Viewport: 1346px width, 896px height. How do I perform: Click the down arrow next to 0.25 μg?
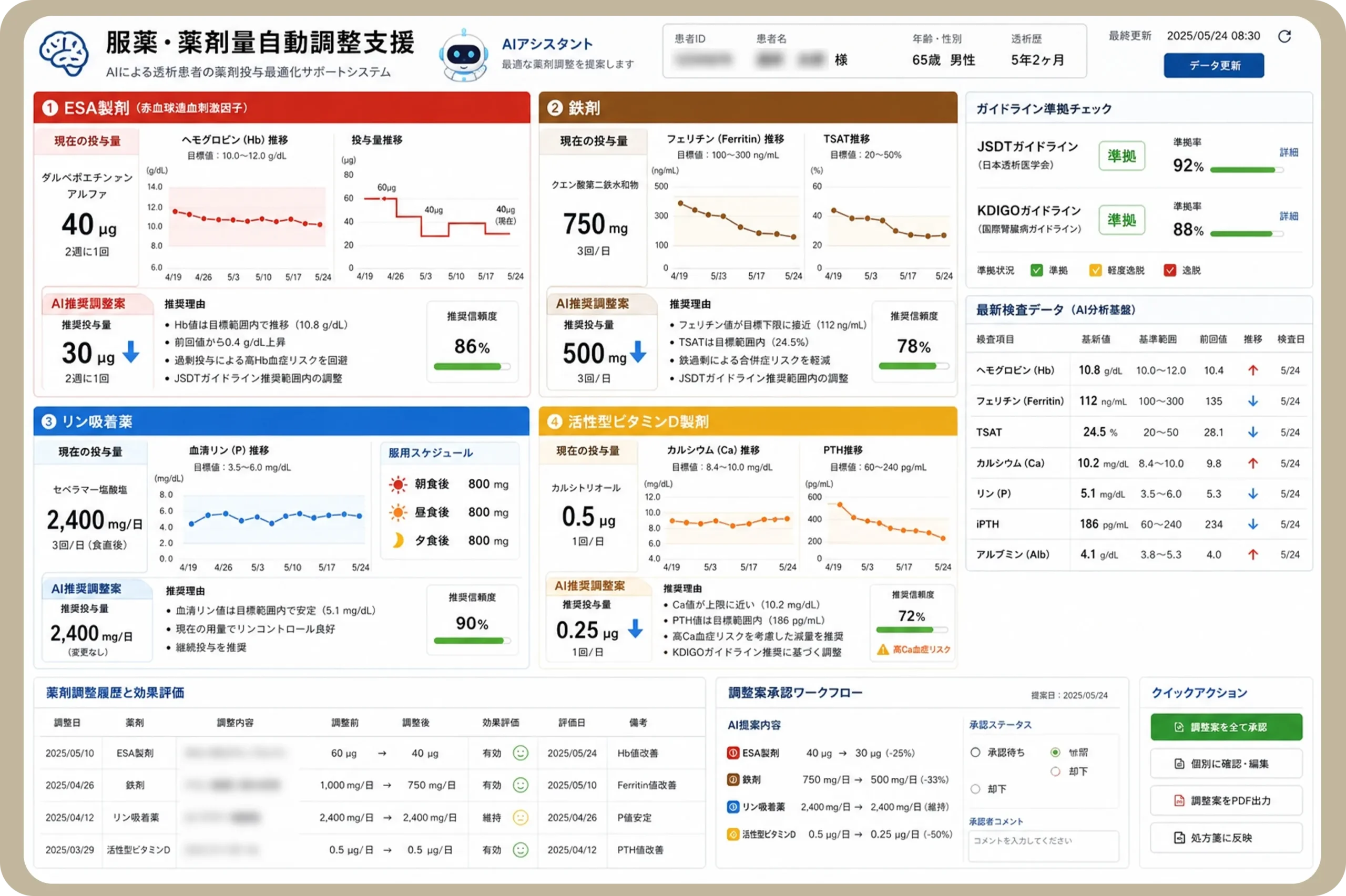(635, 629)
